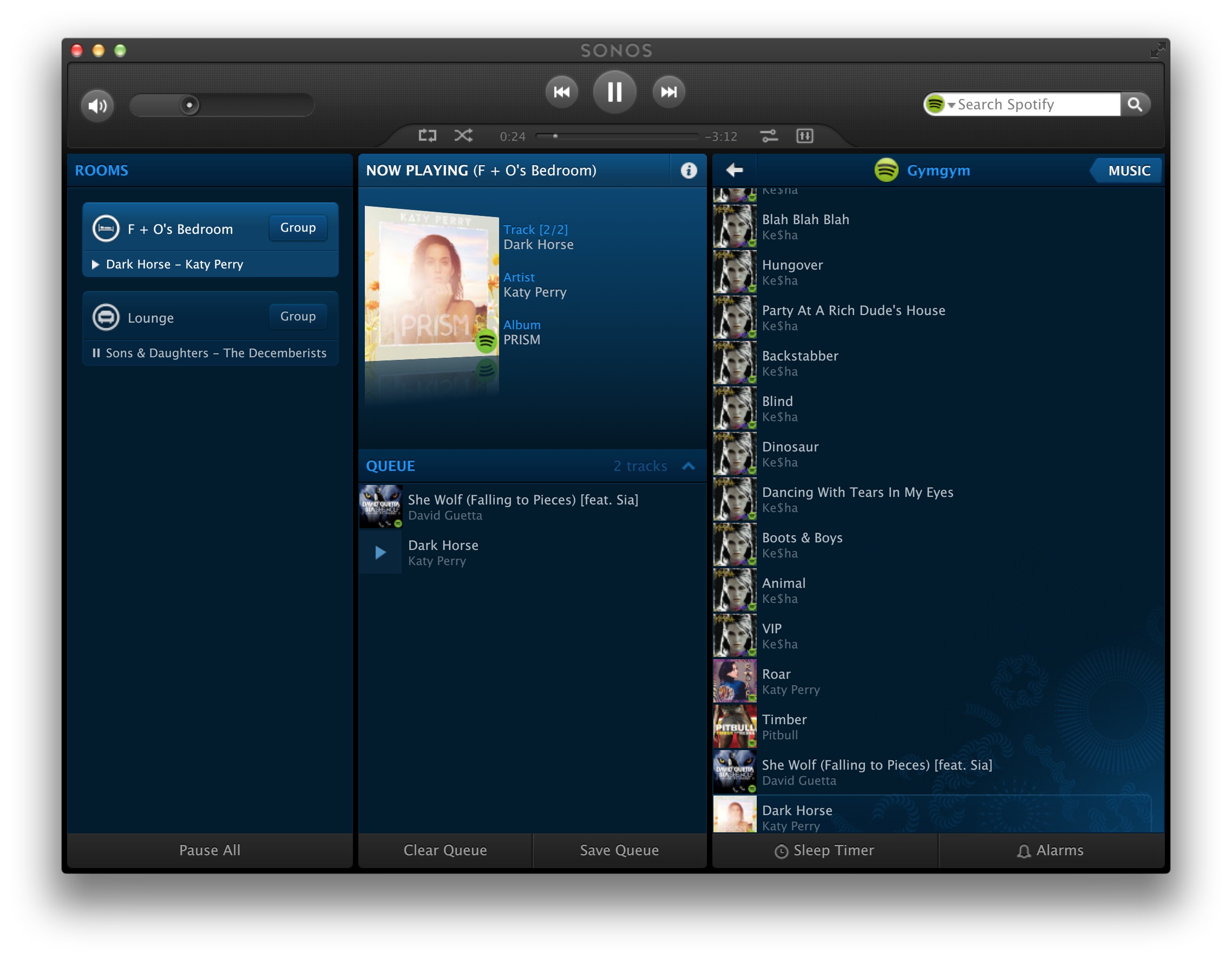Click the yellow minimize window button
1232x959 pixels.
(x=98, y=50)
